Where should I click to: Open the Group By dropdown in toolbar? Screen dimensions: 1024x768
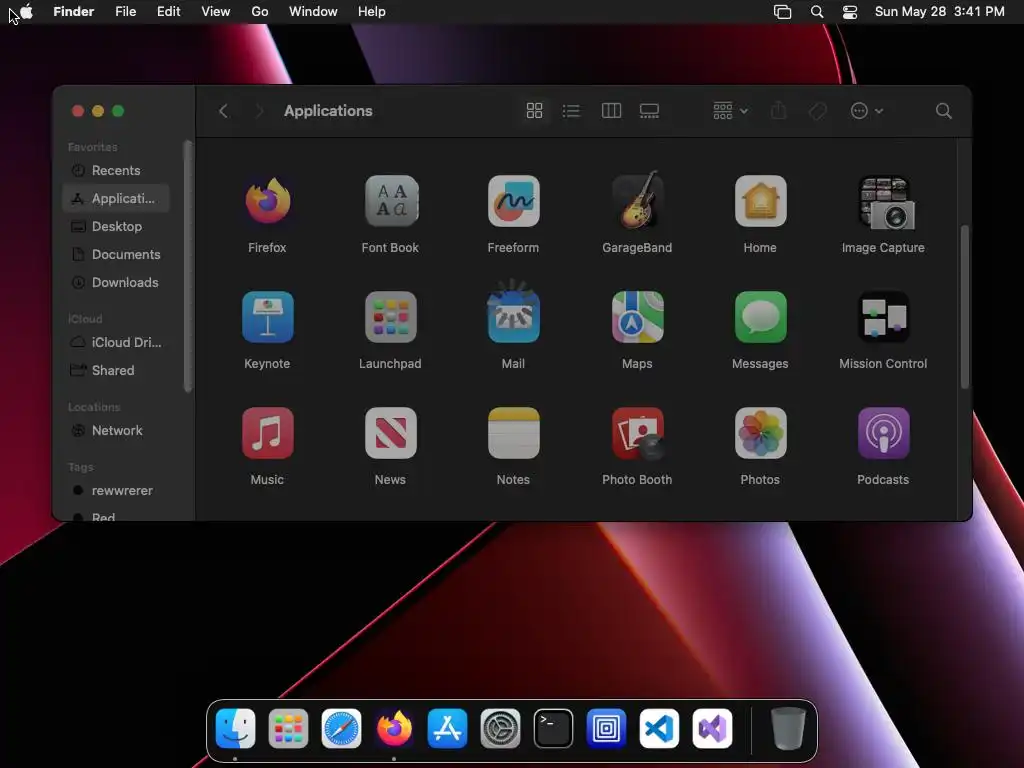730,111
